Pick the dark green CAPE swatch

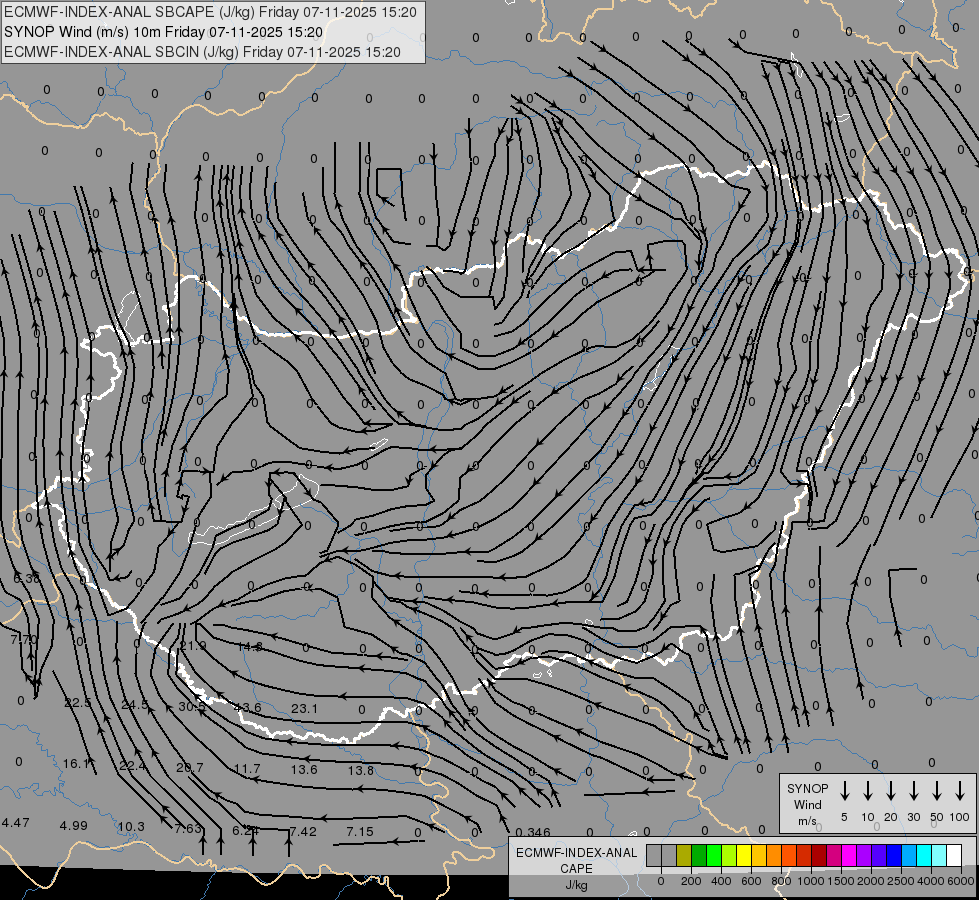pos(699,856)
